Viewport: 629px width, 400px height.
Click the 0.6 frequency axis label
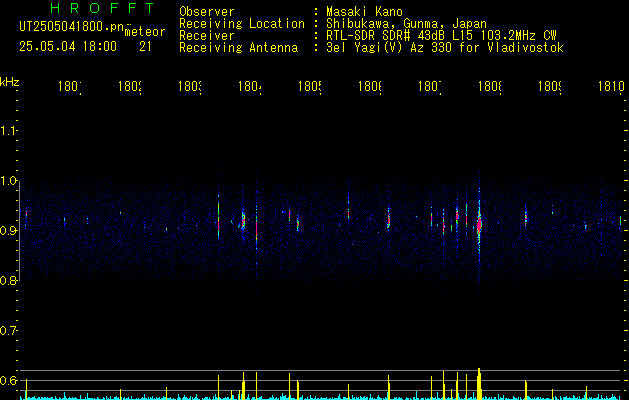pos(8,380)
